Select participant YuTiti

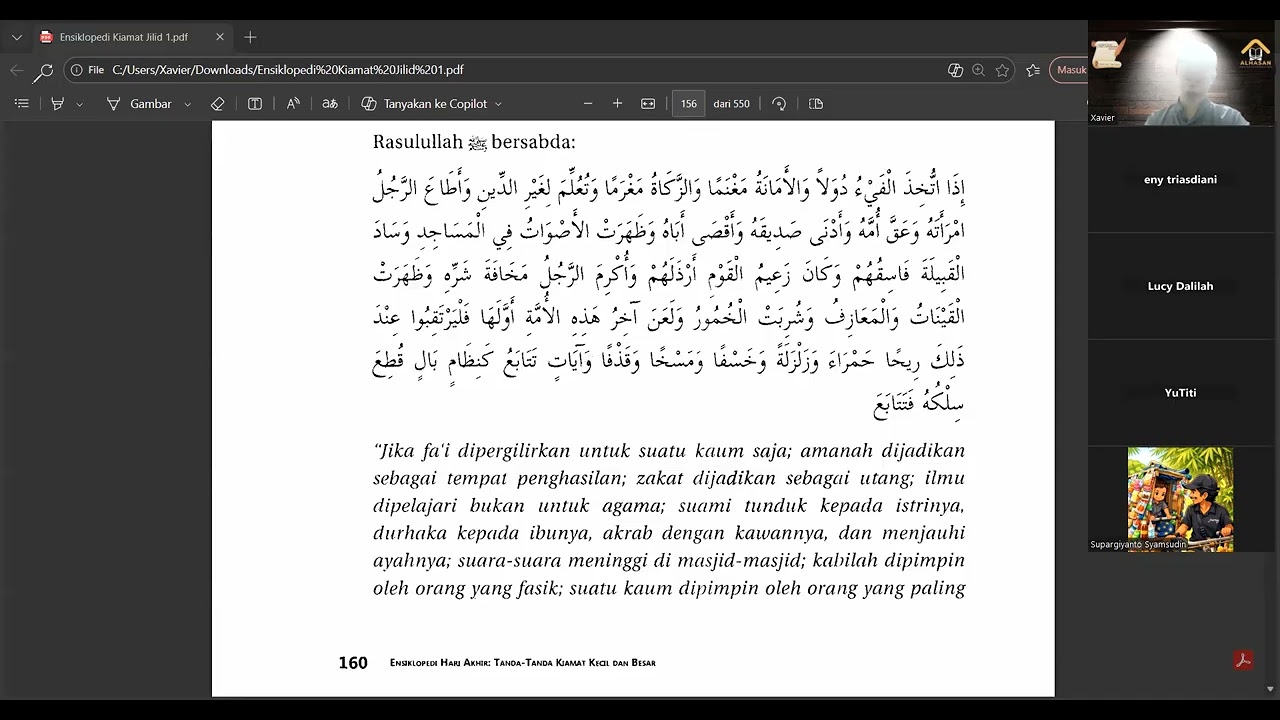[x=1180, y=393]
